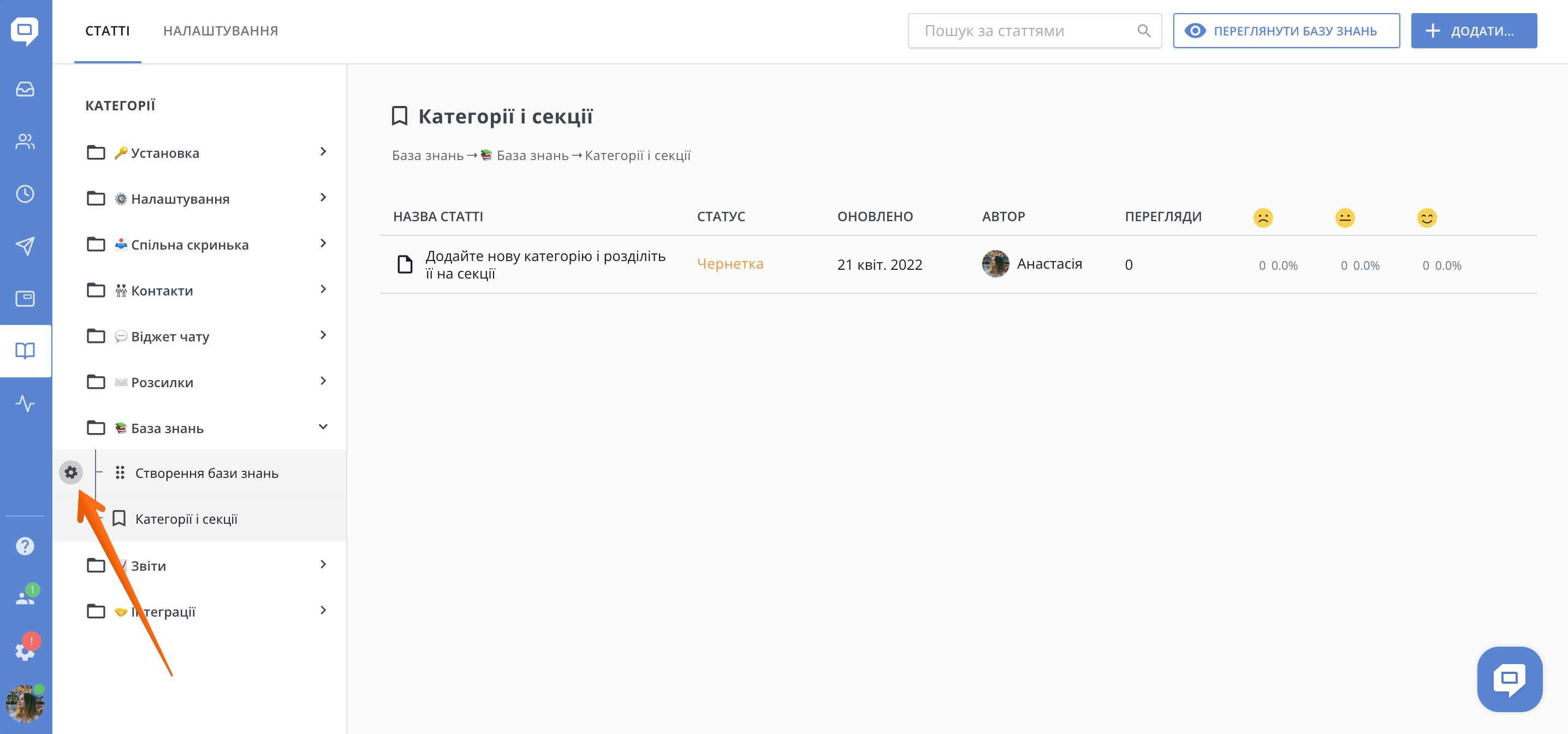Expand the Звіти category arrow
1568x734 pixels.
pyautogui.click(x=323, y=565)
